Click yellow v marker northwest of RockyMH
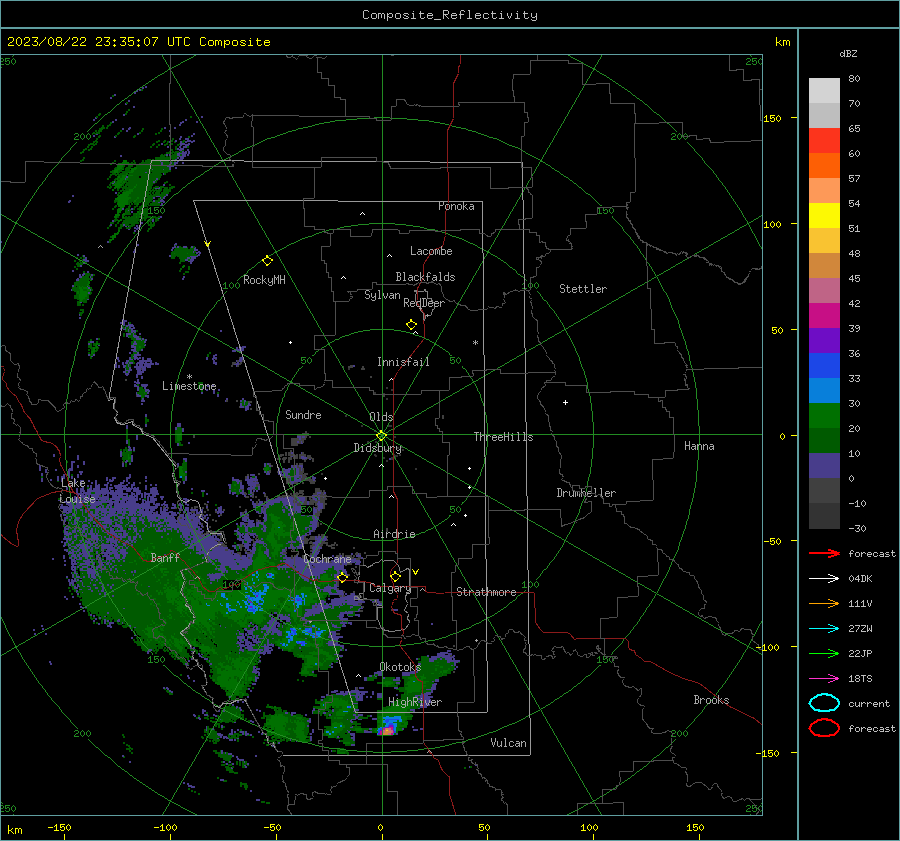Image resolution: width=900 pixels, height=841 pixels. (208, 245)
